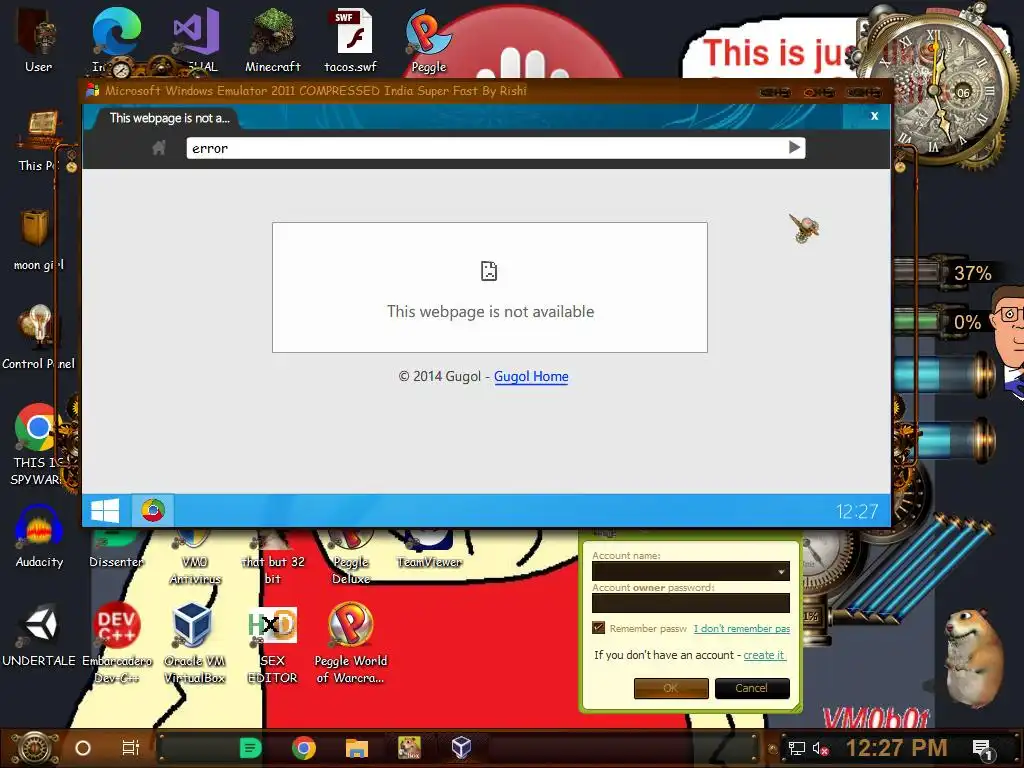Open File Explorer from the taskbar
The width and height of the screenshot is (1024, 768).
357,748
